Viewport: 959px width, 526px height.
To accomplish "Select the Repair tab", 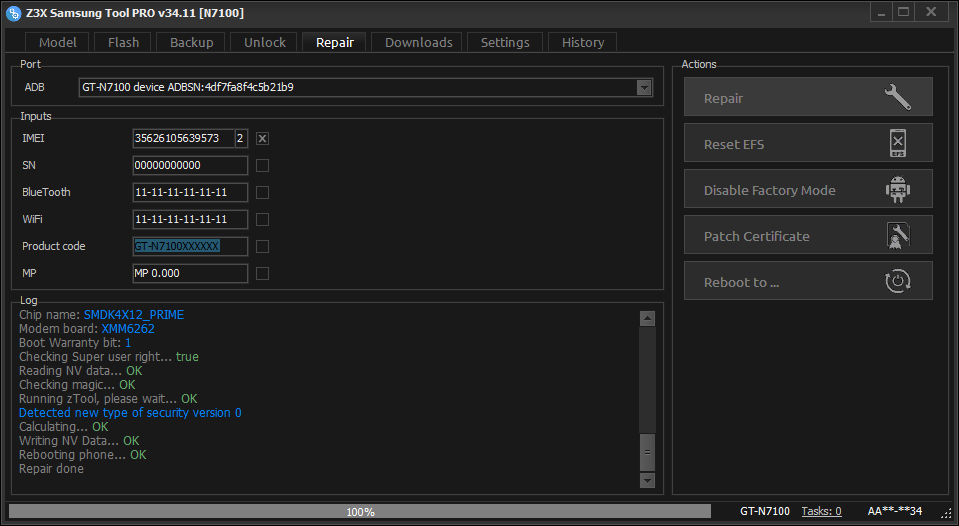I will pos(335,42).
